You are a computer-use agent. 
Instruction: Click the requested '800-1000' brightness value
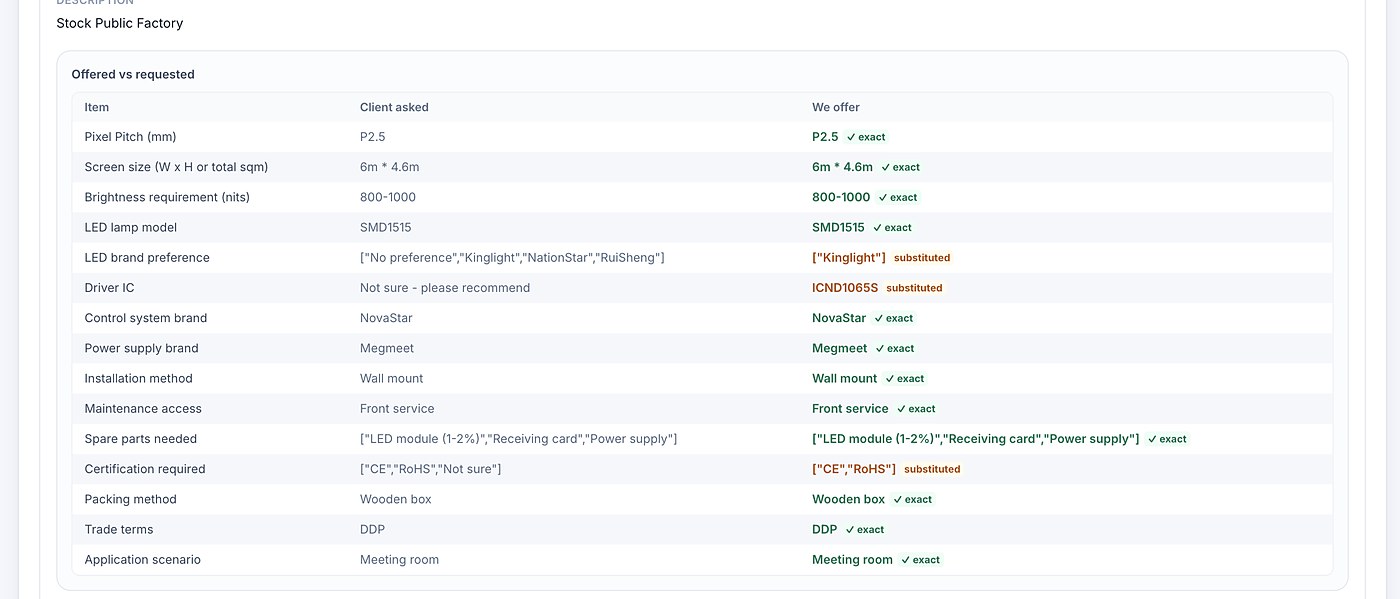pos(388,197)
